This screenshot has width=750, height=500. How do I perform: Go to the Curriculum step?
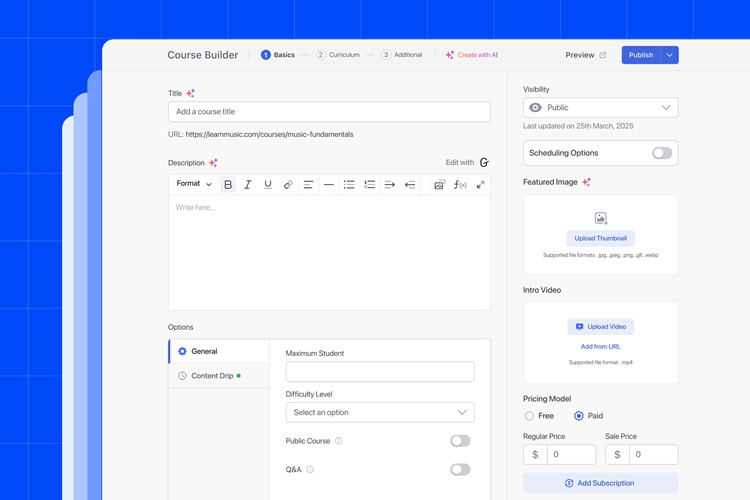[338, 55]
